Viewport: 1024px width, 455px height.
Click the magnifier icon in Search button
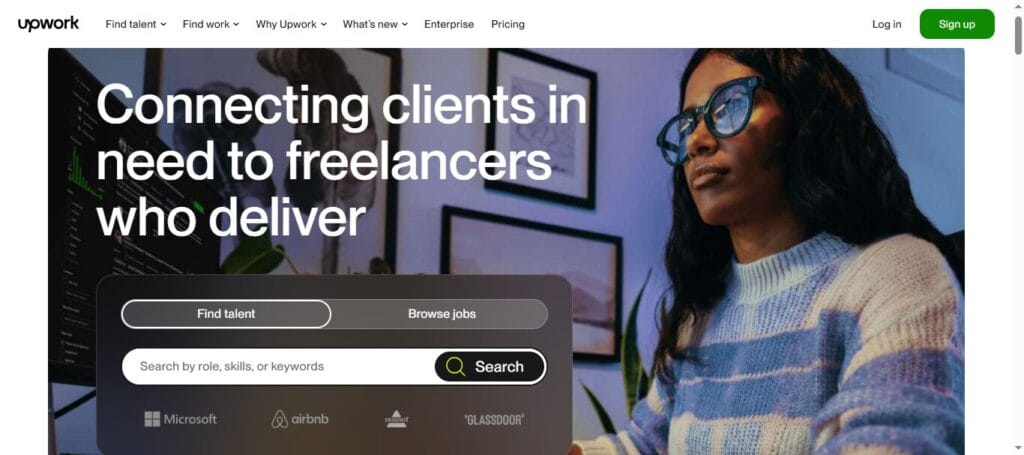pyautogui.click(x=455, y=366)
